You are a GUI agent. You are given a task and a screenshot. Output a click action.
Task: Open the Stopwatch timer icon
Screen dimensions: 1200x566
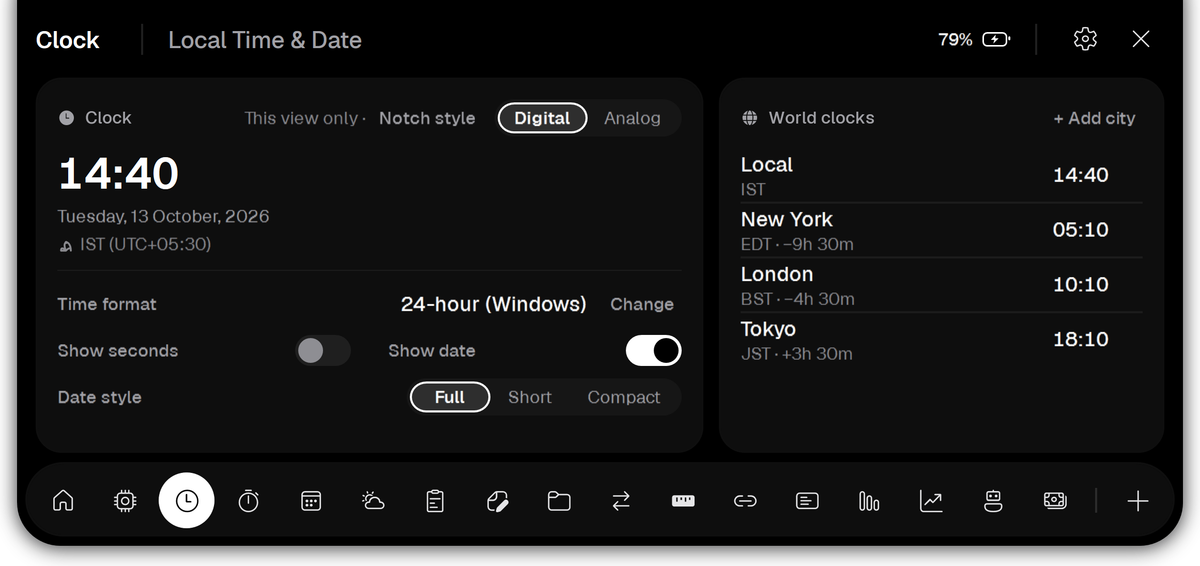249,501
